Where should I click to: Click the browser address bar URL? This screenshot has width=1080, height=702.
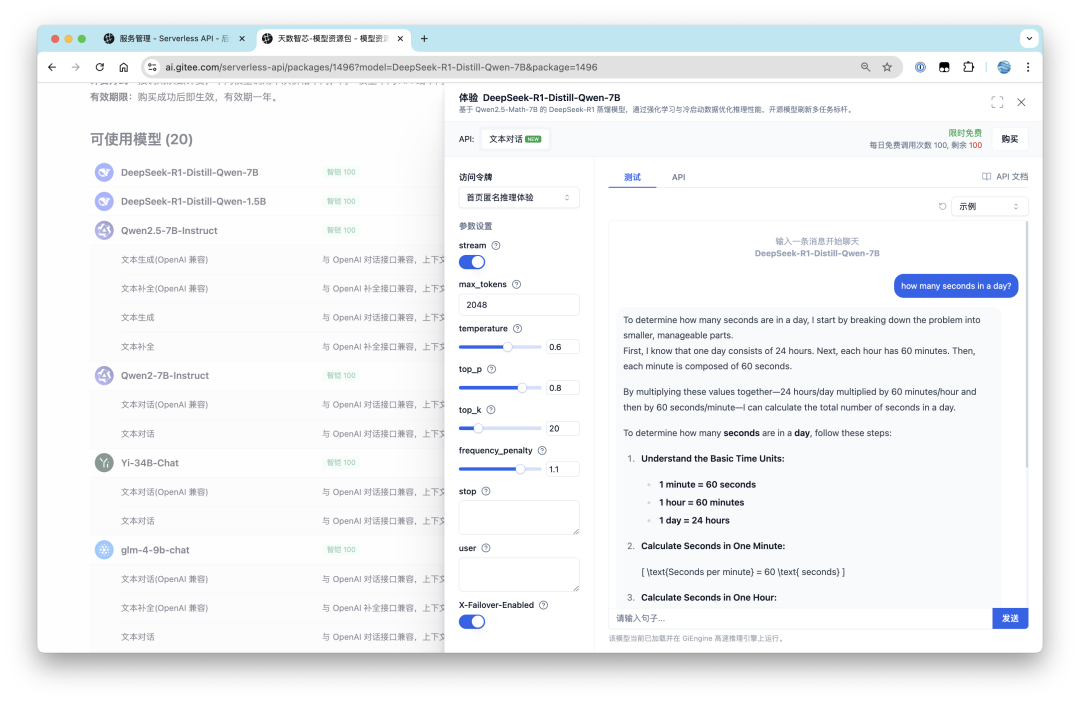[382, 67]
